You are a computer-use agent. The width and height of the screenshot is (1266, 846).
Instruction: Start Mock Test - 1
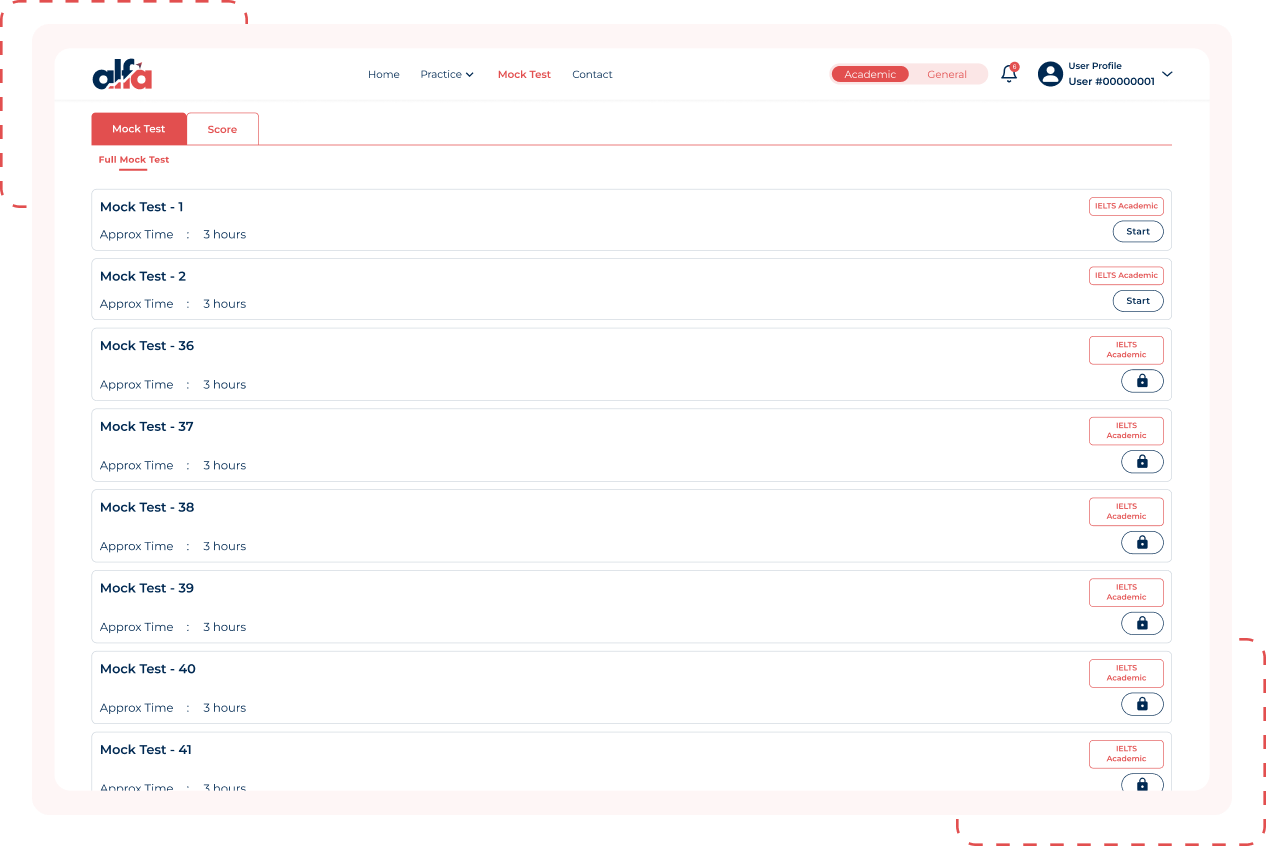click(1138, 231)
